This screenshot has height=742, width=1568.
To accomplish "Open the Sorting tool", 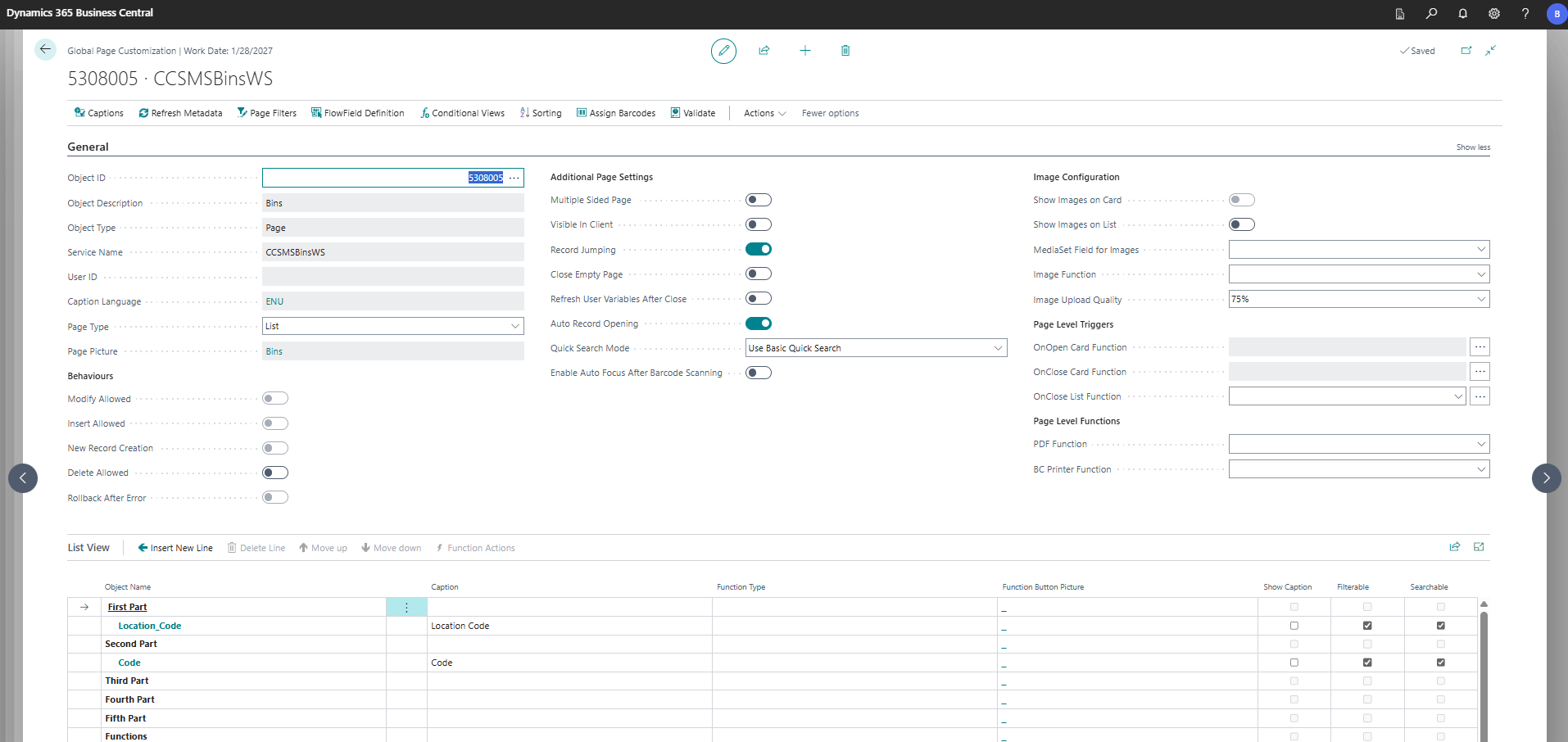I will pyautogui.click(x=540, y=113).
